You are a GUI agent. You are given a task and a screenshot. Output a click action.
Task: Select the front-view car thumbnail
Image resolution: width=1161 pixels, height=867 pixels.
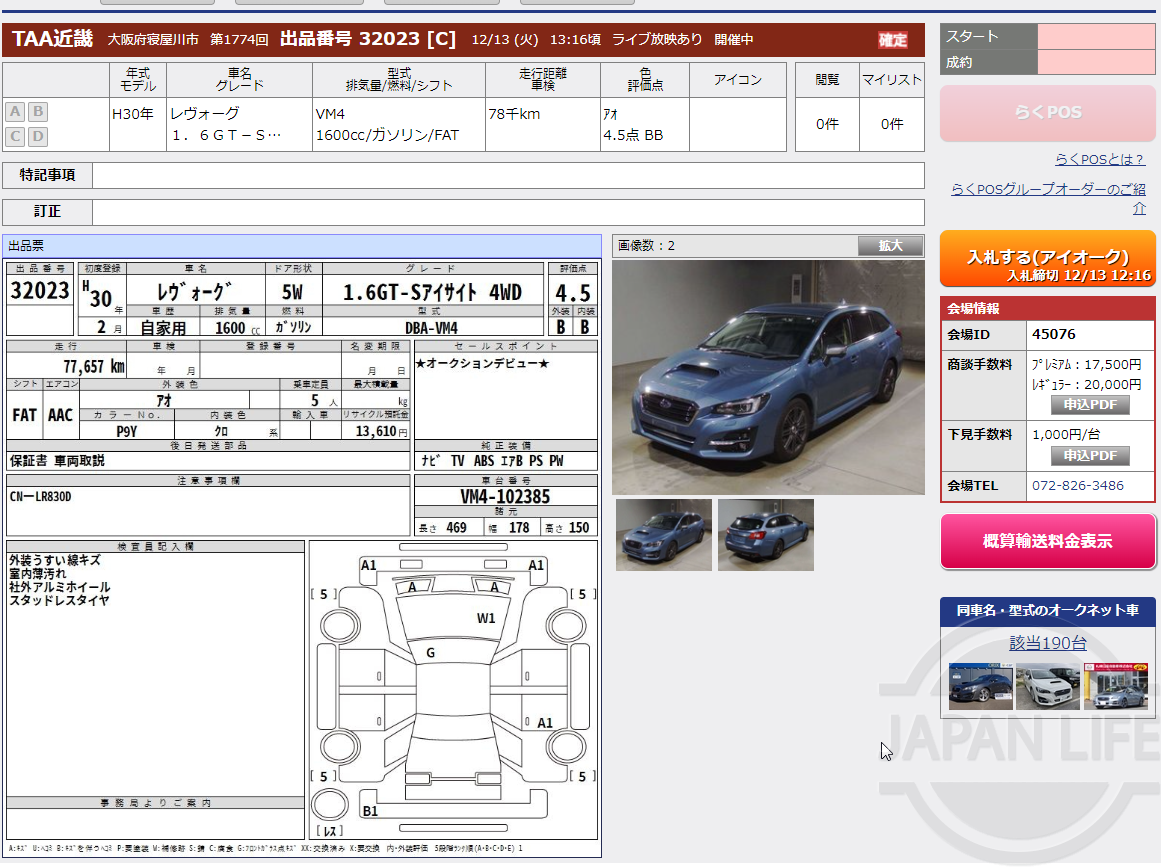point(663,535)
